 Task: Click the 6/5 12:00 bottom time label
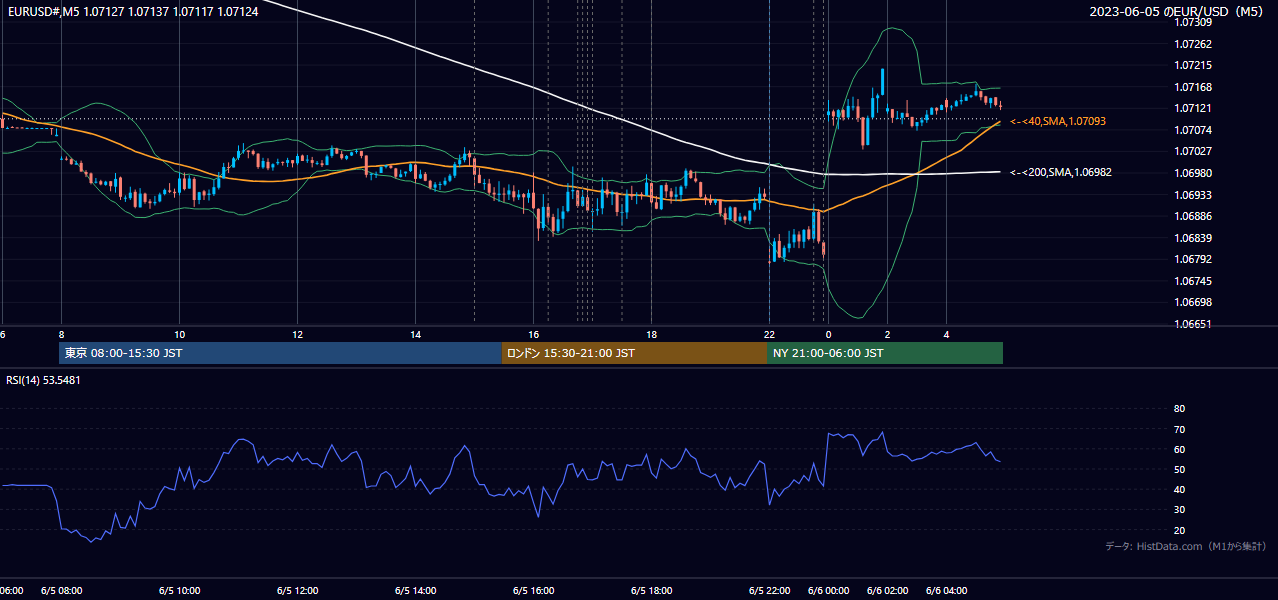tap(297, 591)
